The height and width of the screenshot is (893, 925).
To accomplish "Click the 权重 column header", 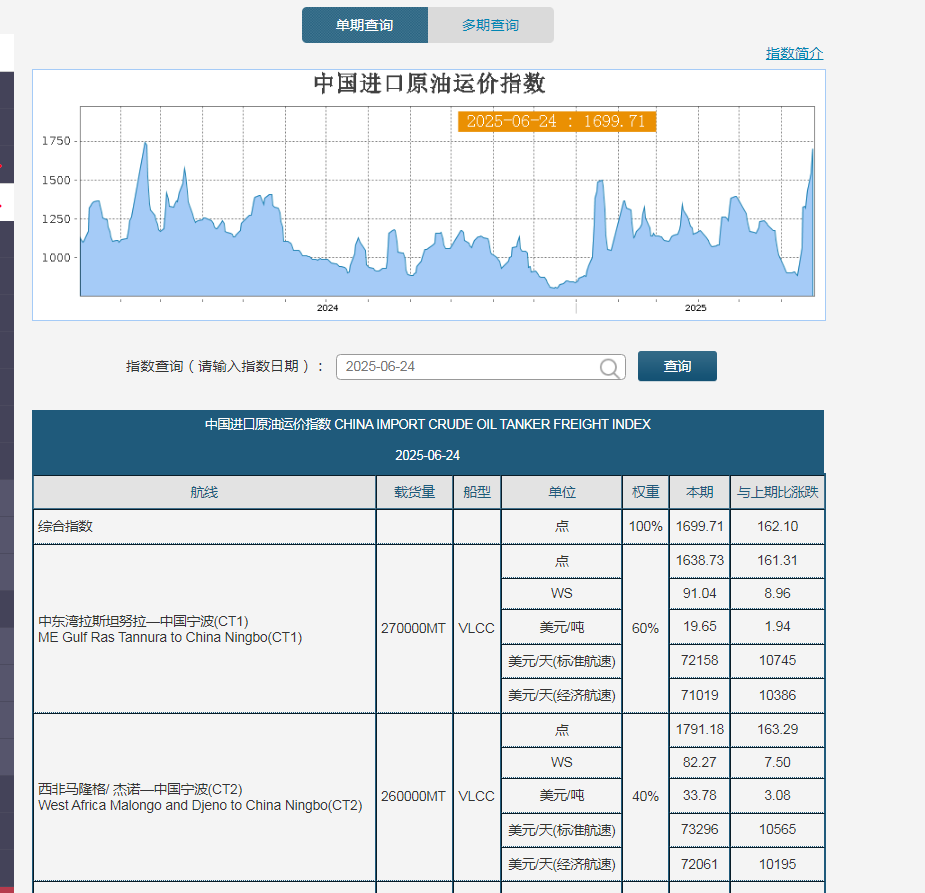I will point(645,492).
